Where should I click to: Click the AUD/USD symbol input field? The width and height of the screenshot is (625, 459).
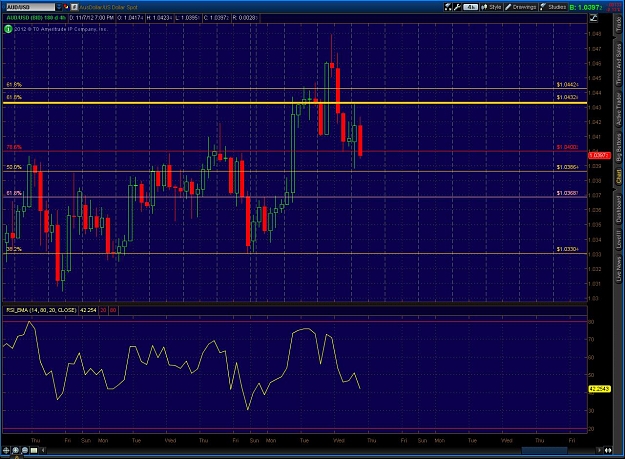[x=29, y=7]
